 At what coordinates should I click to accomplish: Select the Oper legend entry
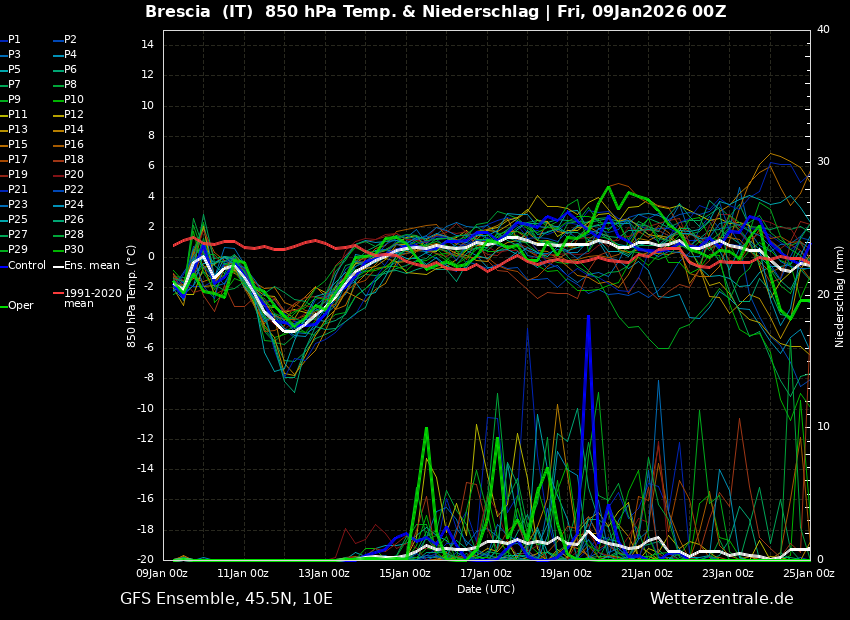(x=20, y=306)
